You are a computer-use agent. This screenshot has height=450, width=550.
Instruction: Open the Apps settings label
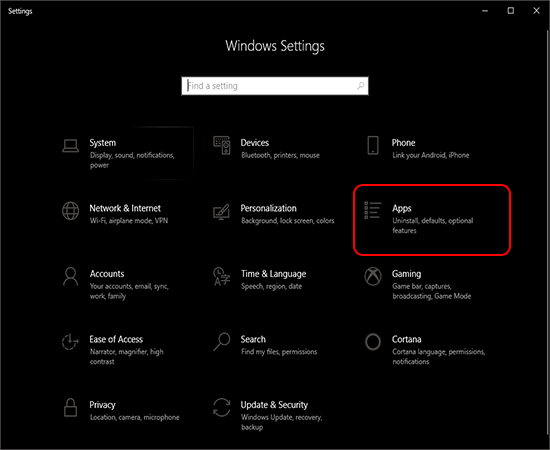click(x=402, y=208)
